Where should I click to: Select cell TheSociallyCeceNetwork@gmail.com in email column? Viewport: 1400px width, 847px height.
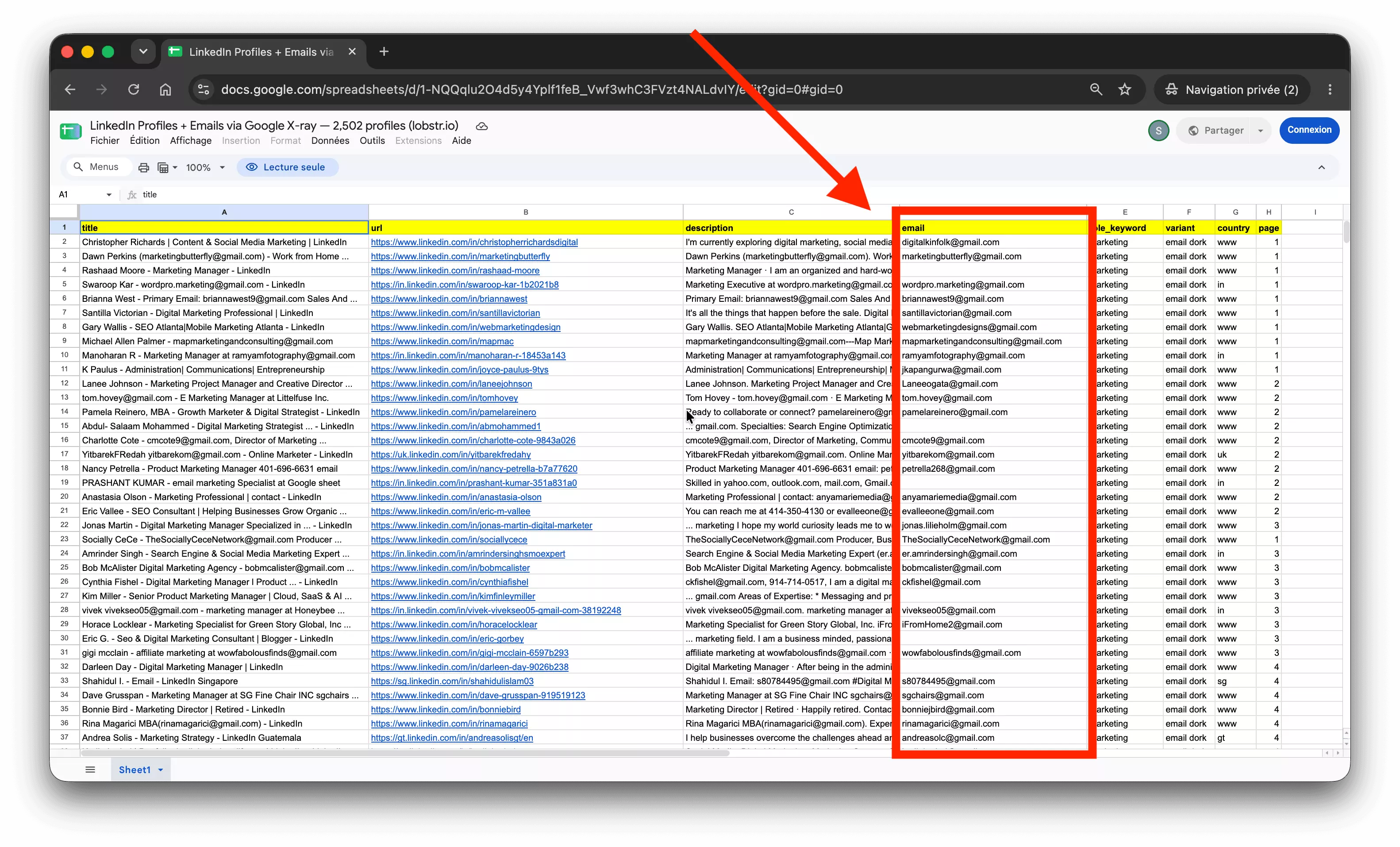tap(994, 540)
